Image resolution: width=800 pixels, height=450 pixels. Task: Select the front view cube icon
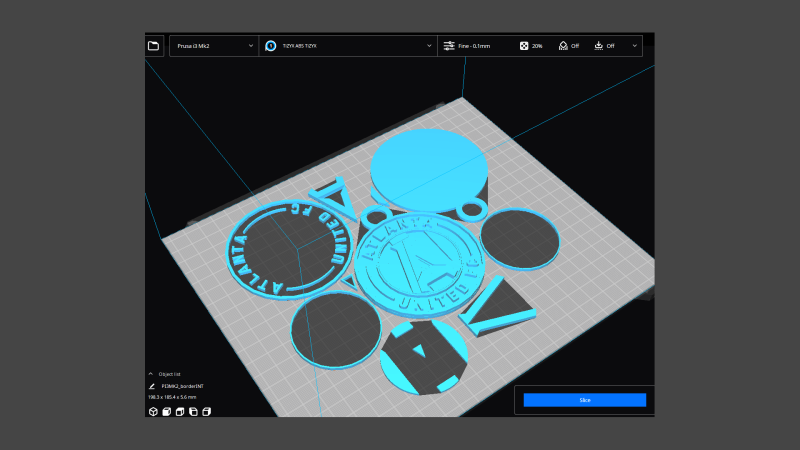pyautogui.click(x=166, y=411)
